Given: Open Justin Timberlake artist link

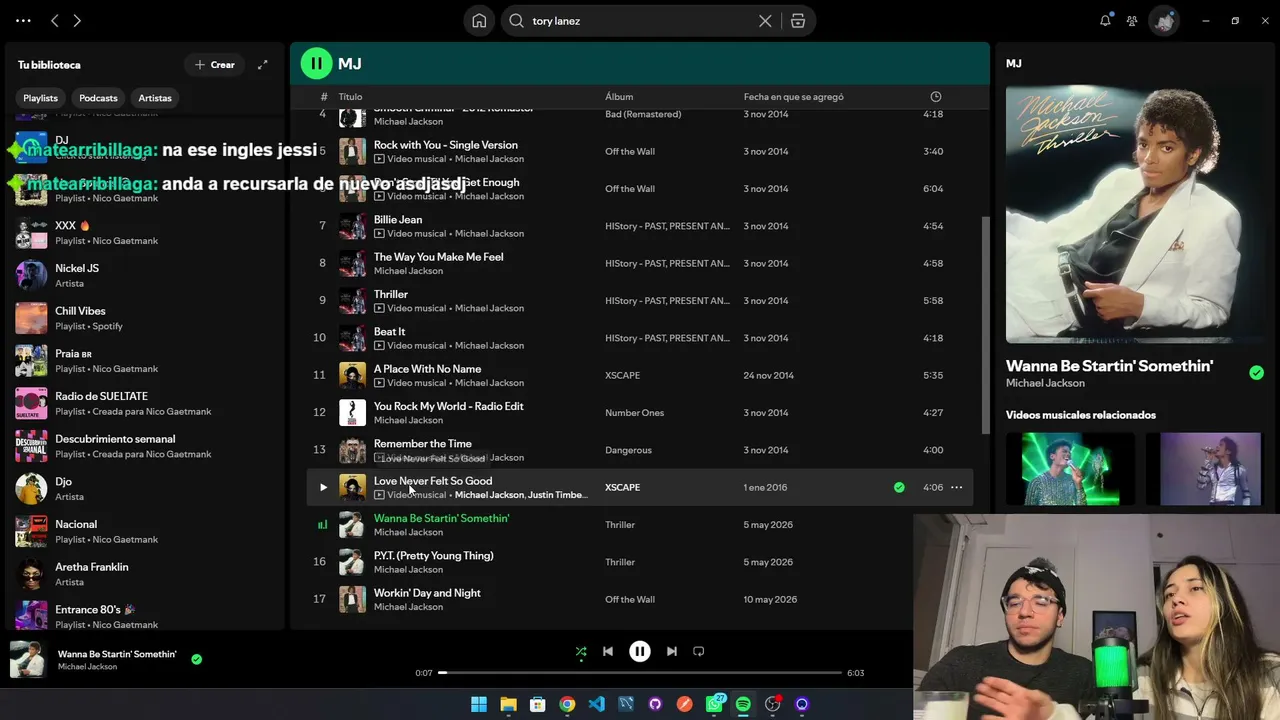Looking at the screenshot, I should click(557, 495).
